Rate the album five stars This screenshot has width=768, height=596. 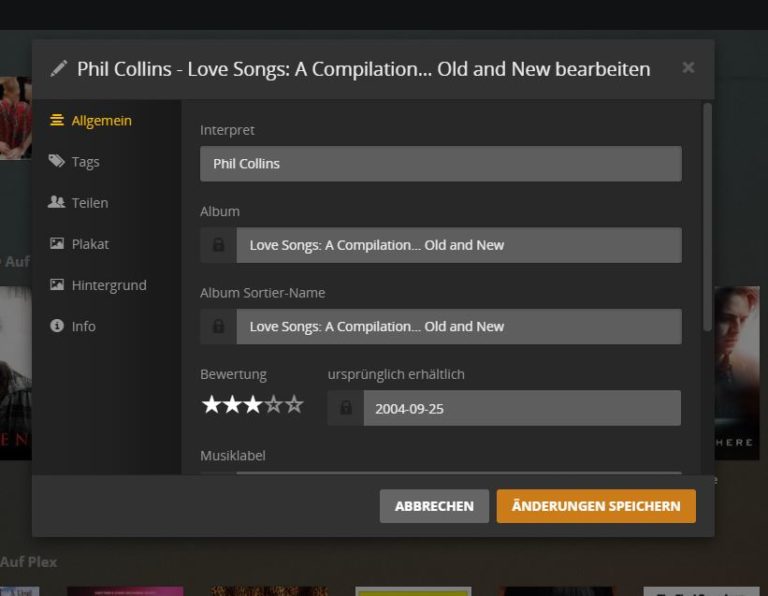294,405
